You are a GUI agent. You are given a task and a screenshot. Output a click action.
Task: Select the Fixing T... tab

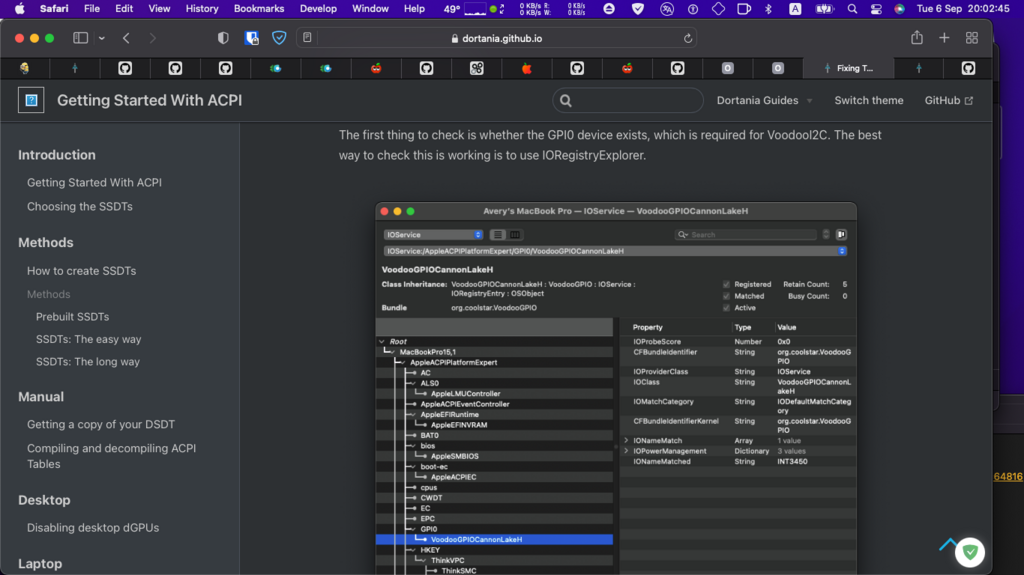[x=853, y=68]
